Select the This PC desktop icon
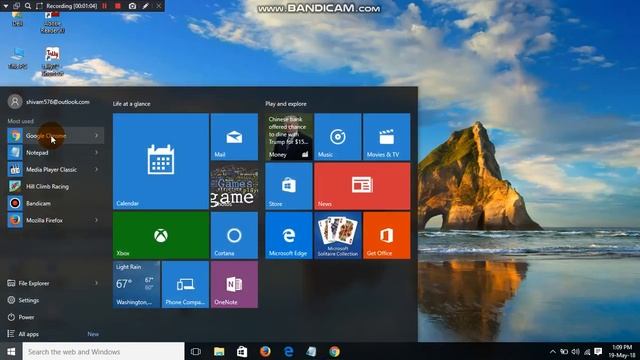Image resolution: width=640 pixels, height=360 pixels. [17, 58]
